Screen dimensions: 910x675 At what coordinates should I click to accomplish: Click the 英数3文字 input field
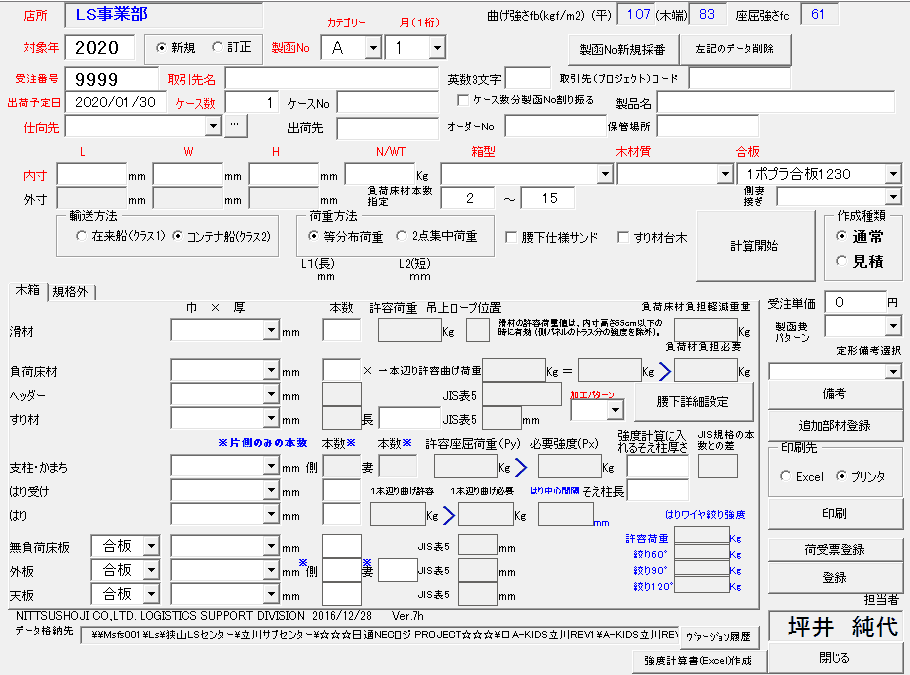528,78
